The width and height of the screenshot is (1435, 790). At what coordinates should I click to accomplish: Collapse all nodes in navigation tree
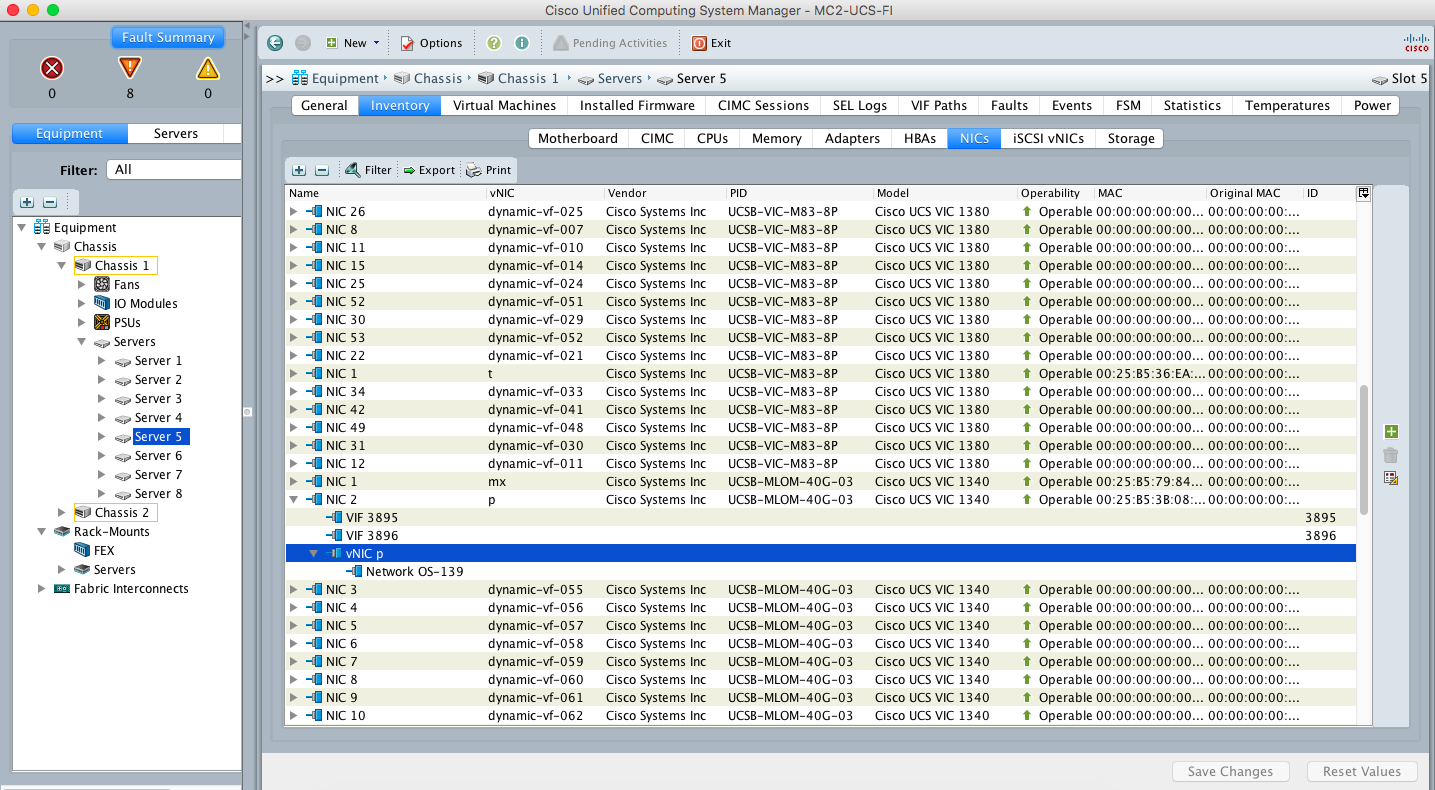pos(50,202)
